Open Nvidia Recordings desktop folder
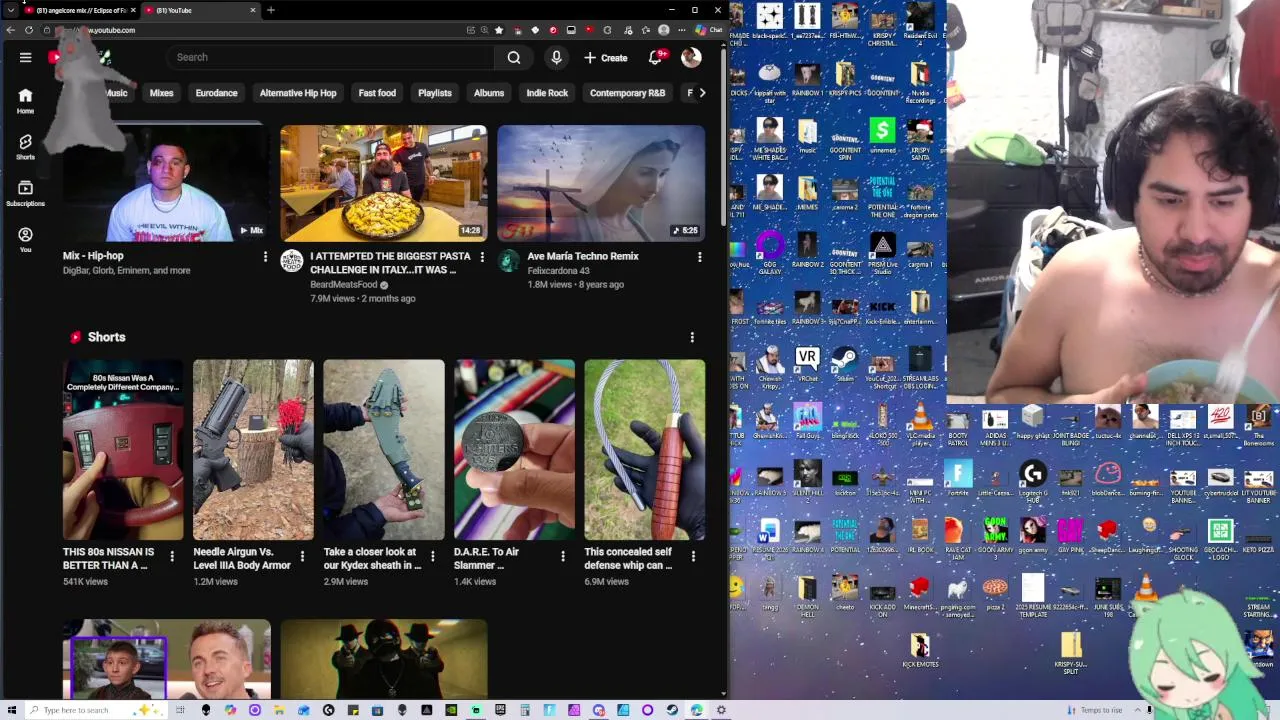 pos(920,82)
